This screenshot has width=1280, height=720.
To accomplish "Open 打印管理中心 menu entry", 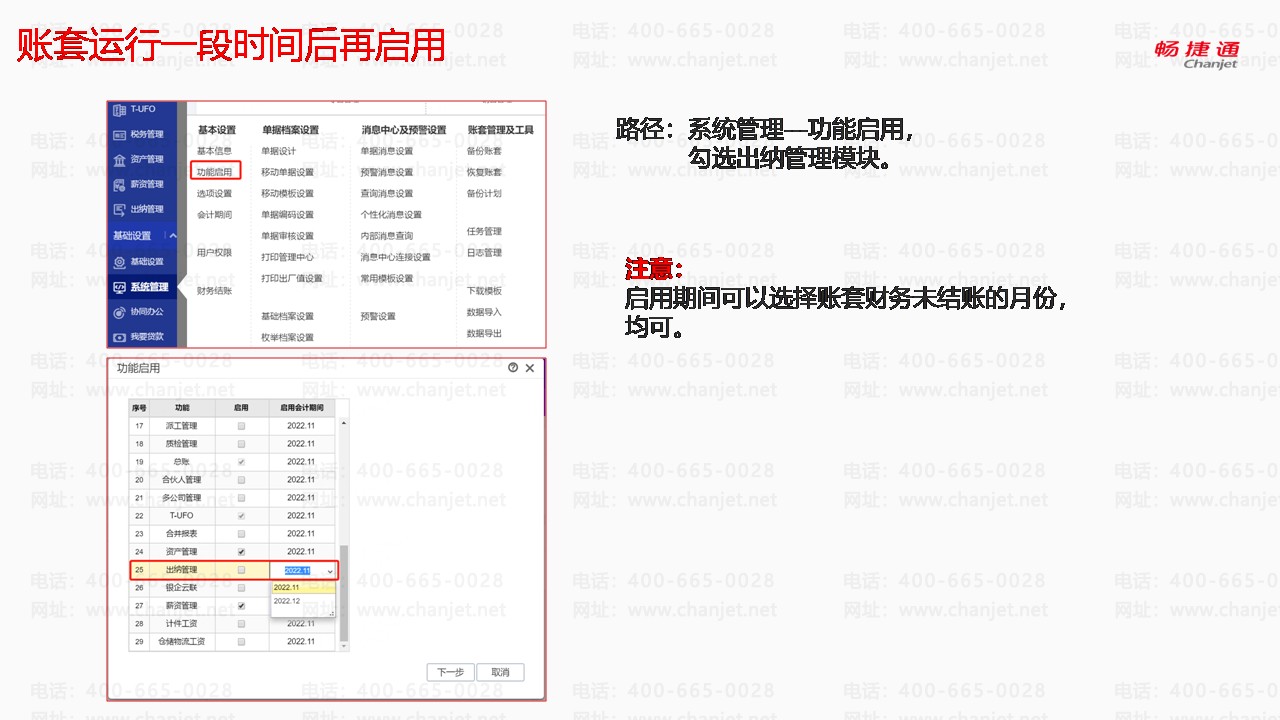I will coord(287,257).
